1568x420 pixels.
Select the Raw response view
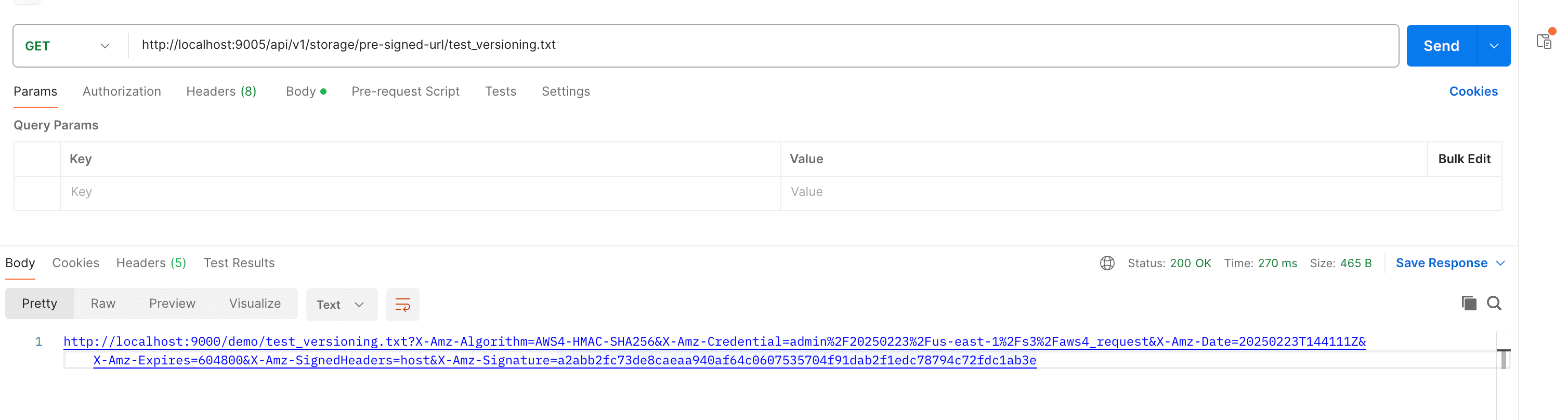click(103, 303)
